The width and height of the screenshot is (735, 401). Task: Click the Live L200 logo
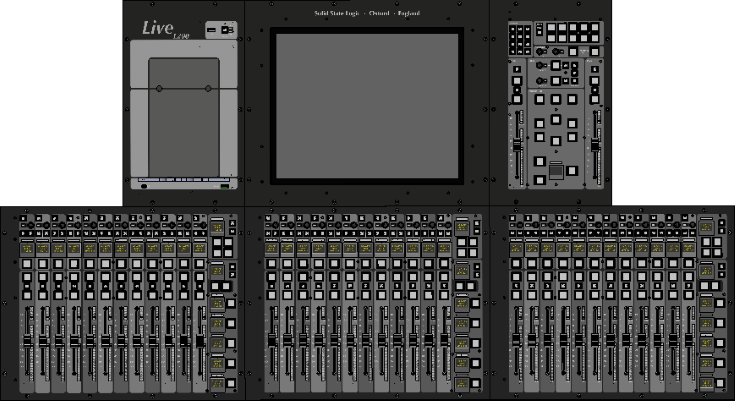(x=165, y=30)
